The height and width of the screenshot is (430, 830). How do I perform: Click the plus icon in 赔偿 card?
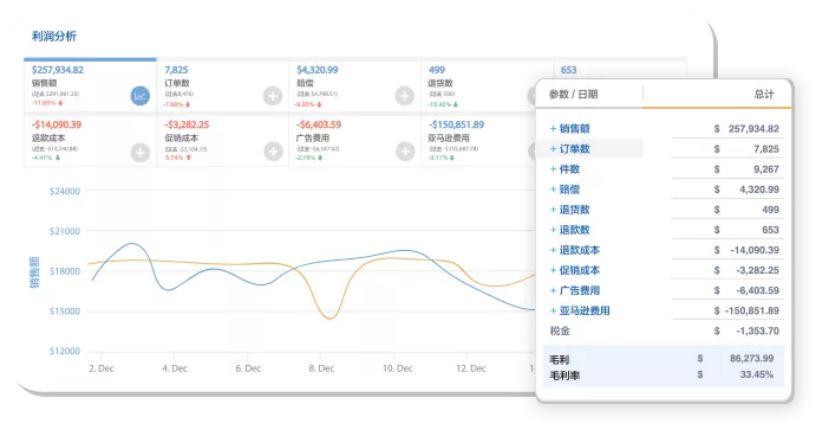coord(404,96)
